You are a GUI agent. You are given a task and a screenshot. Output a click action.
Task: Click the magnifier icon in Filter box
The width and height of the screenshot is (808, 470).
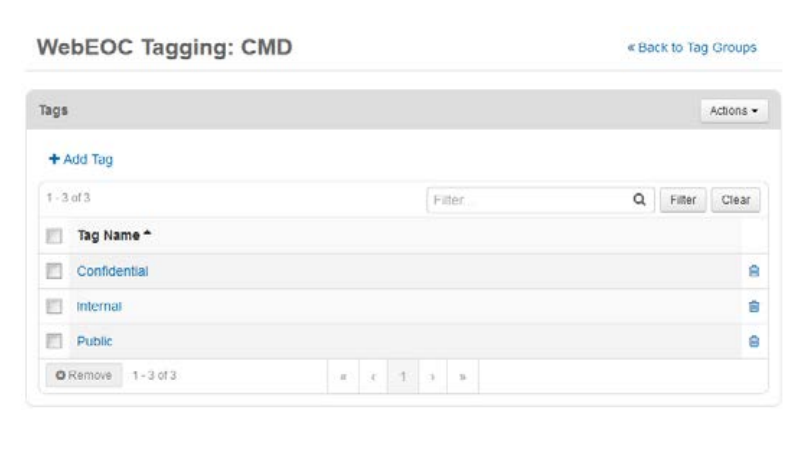[x=640, y=200]
